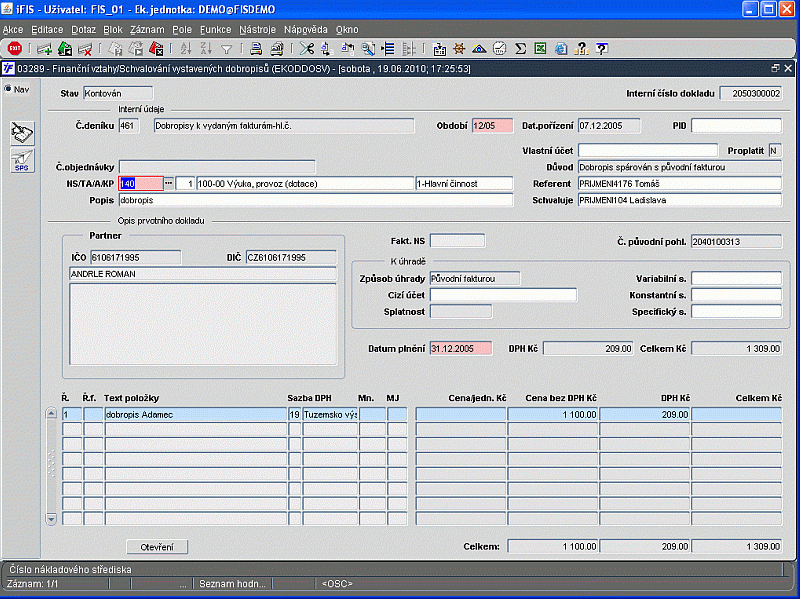
Task: Click the Č. původní pohl. field 2040100313
Action: tap(736, 241)
